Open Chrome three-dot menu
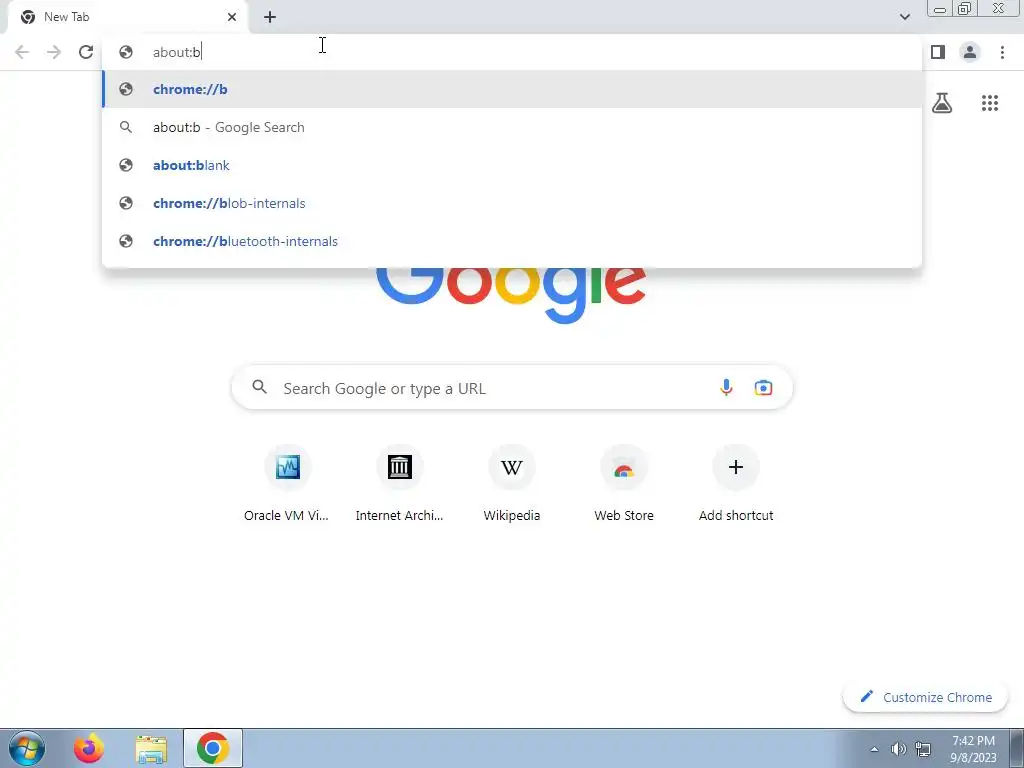The image size is (1024, 768). [x=1002, y=52]
